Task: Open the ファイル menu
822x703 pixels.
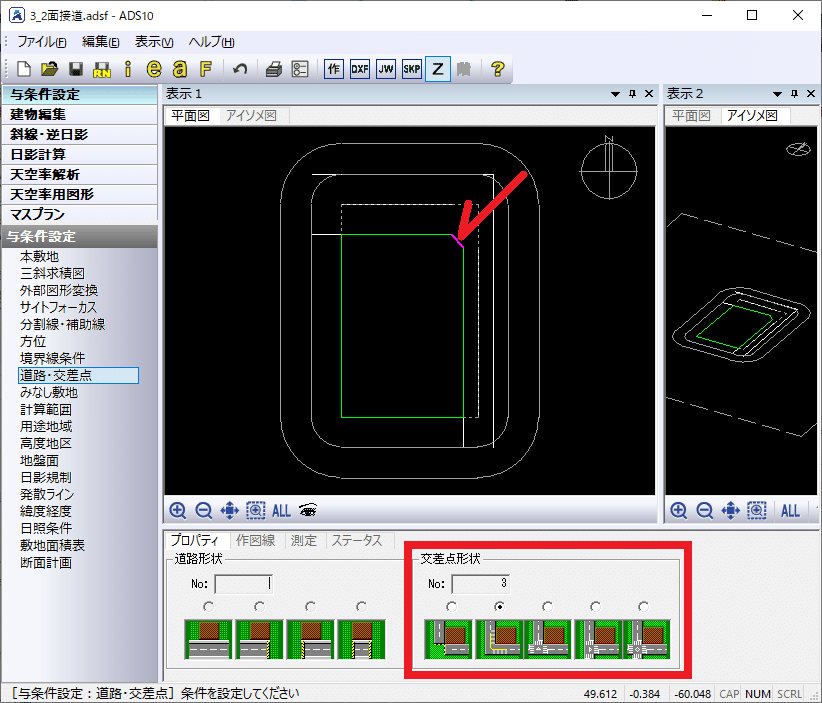Action: coord(42,42)
